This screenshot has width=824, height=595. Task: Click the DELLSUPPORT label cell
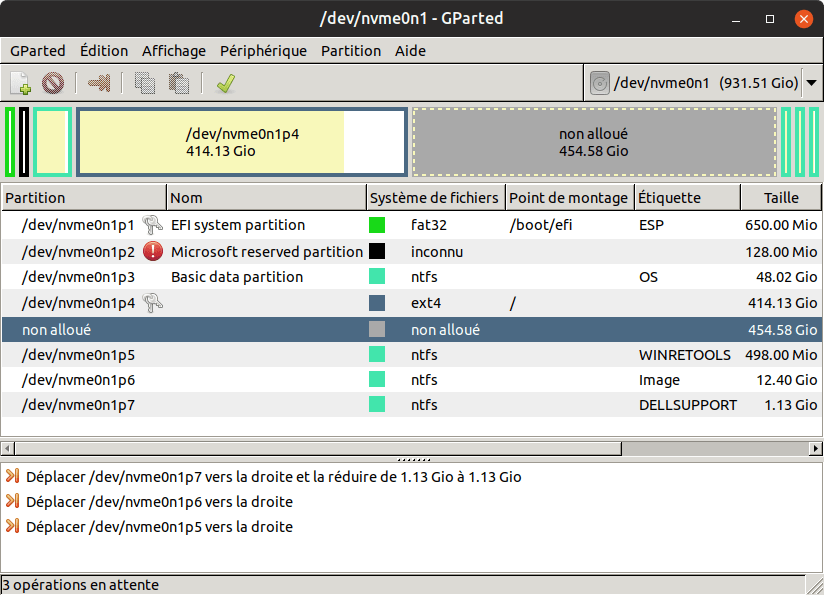(x=688, y=405)
